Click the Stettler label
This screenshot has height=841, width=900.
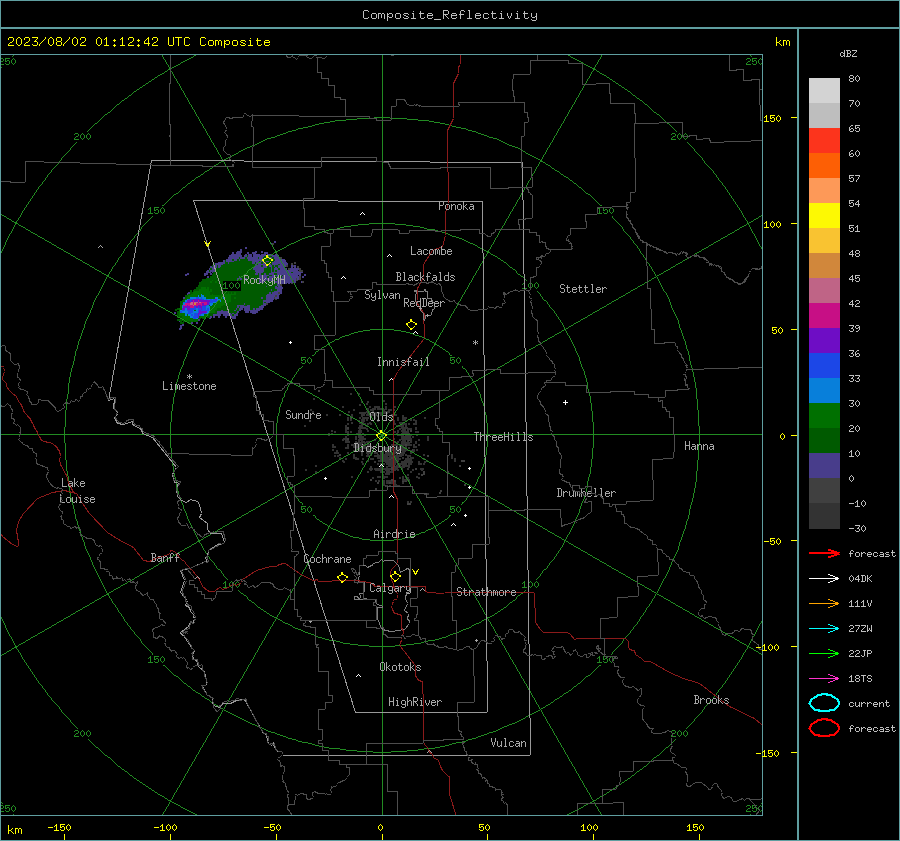(x=583, y=289)
